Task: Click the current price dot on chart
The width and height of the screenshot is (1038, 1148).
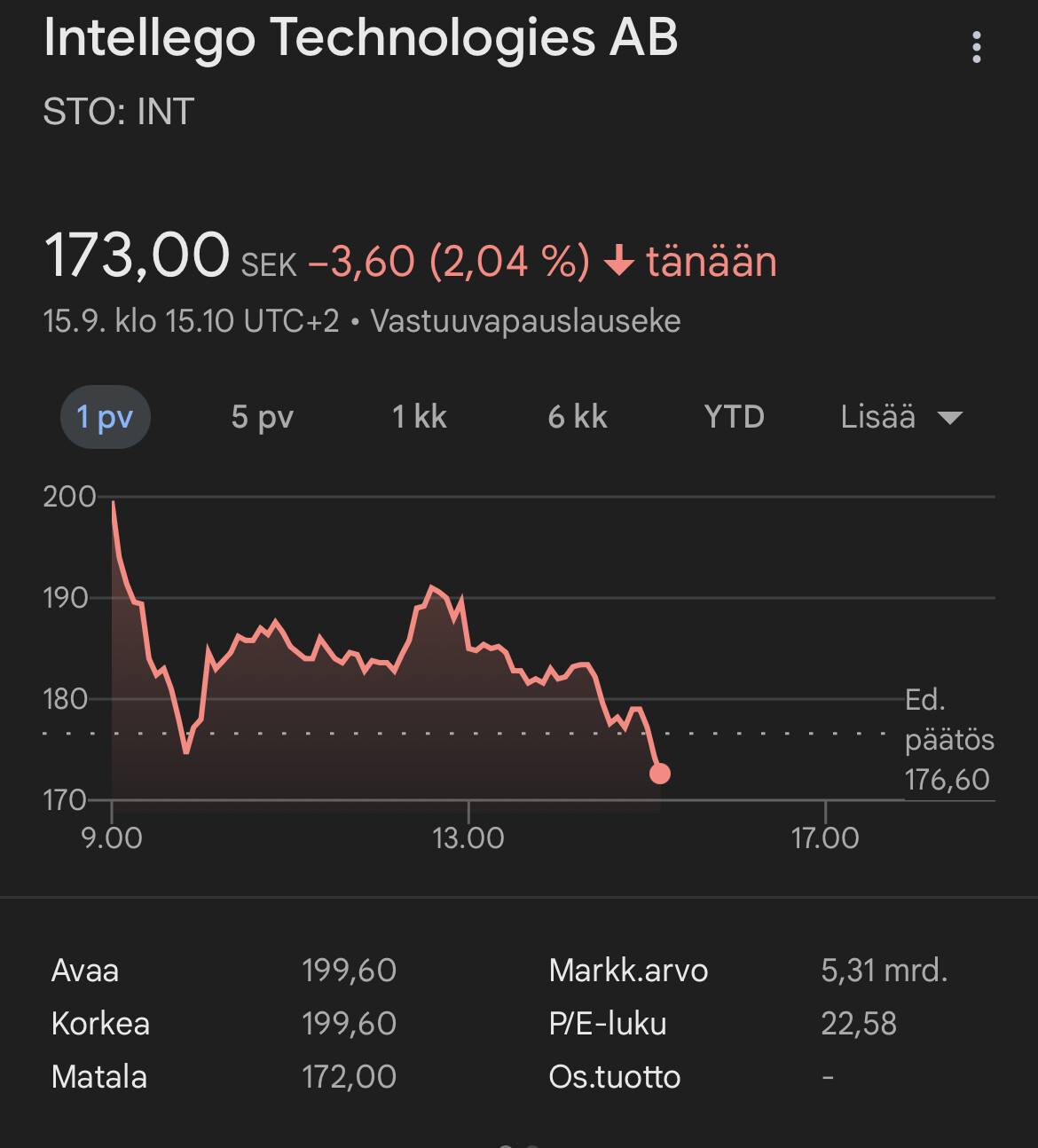Action: click(659, 774)
